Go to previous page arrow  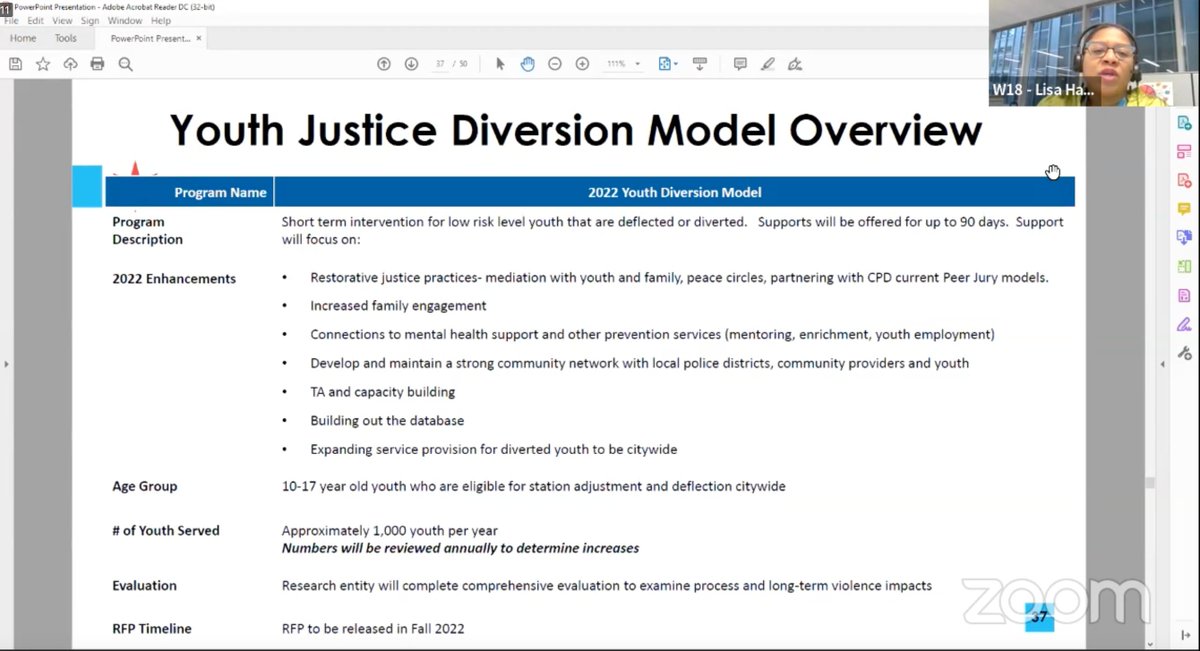(x=384, y=64)
